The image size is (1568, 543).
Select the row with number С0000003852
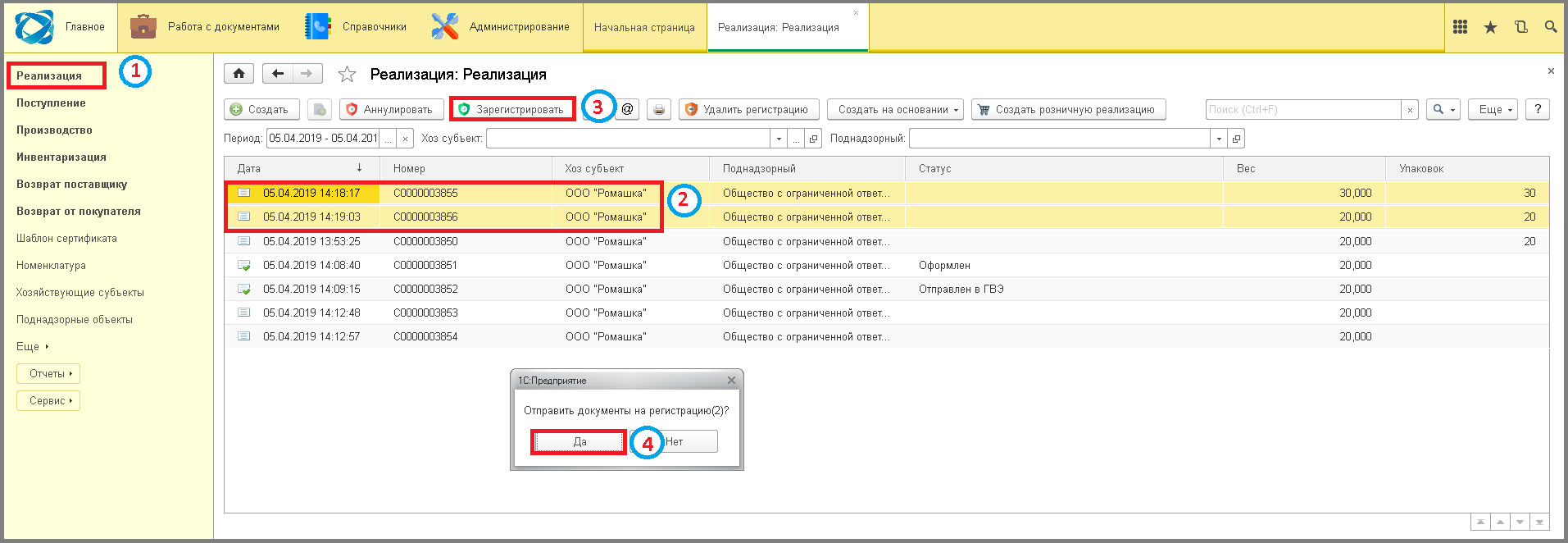(x=425, y=289)
